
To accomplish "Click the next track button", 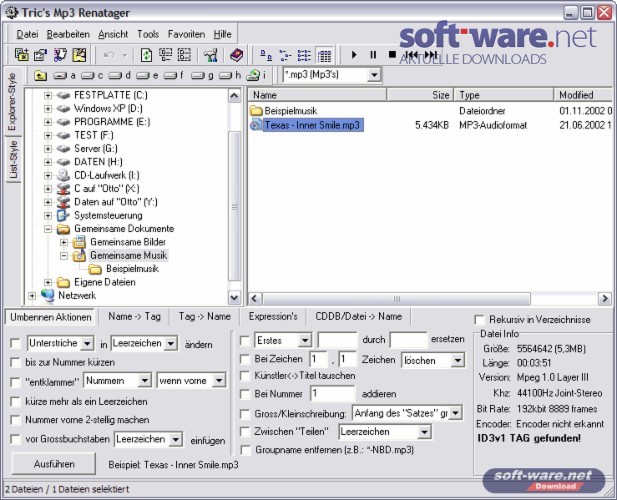I will (x=431, y=54).
